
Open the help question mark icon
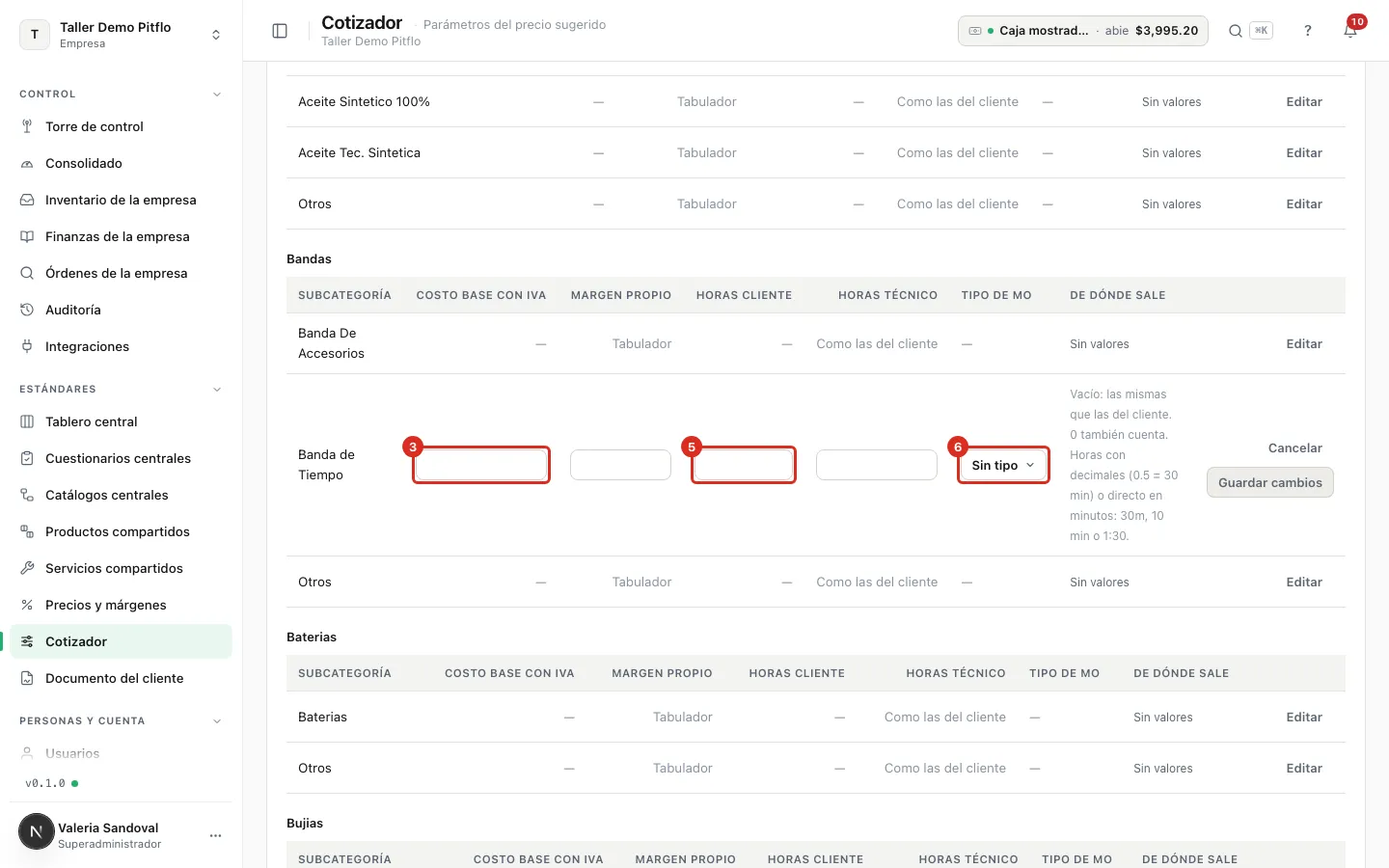pos(1308,31)
